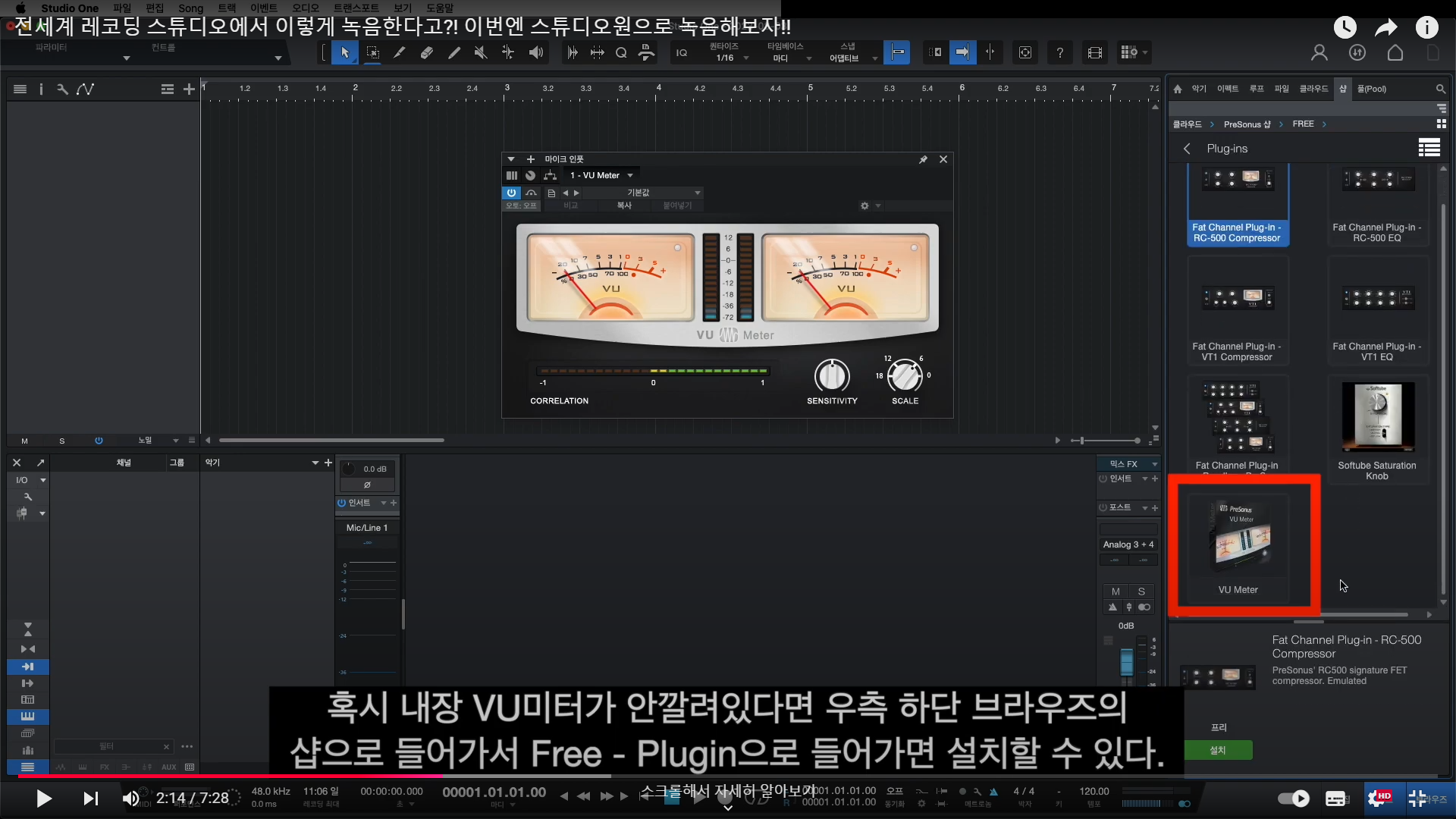
Task: Select the Bend tool
Action: (x=507, y=52)
